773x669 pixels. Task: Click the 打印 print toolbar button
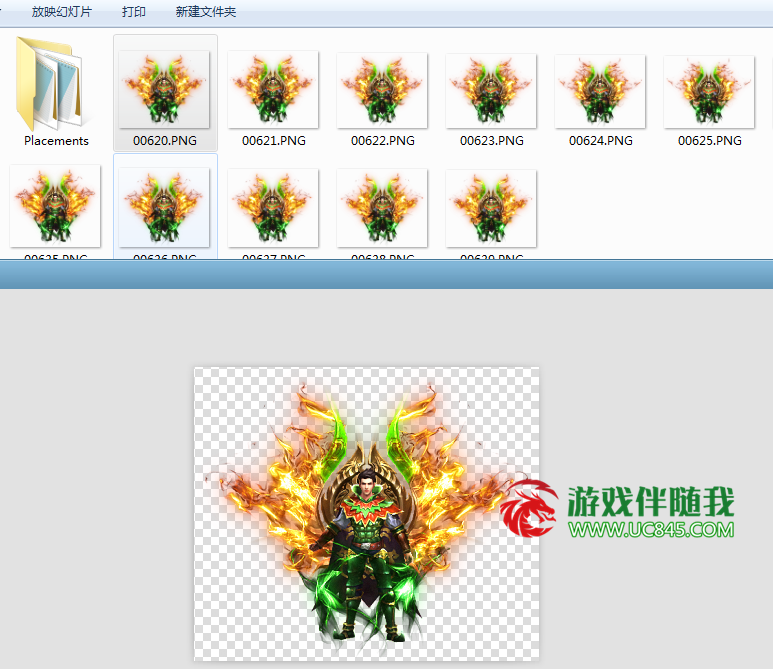tap(134, 11)
